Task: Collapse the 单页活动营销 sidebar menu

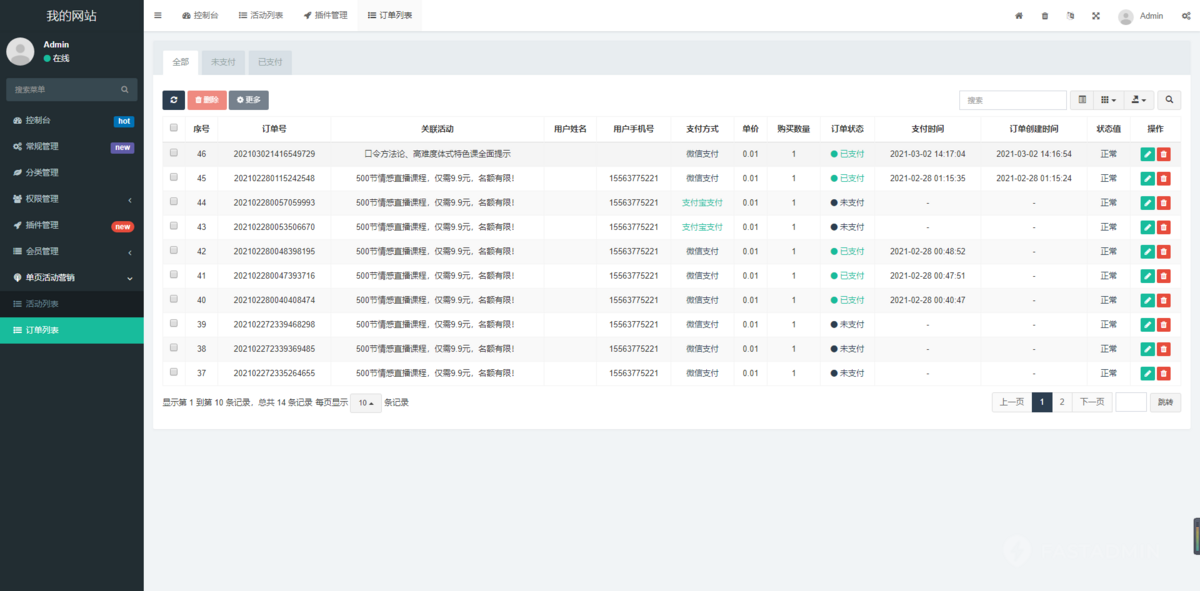Action: (71, 277)
